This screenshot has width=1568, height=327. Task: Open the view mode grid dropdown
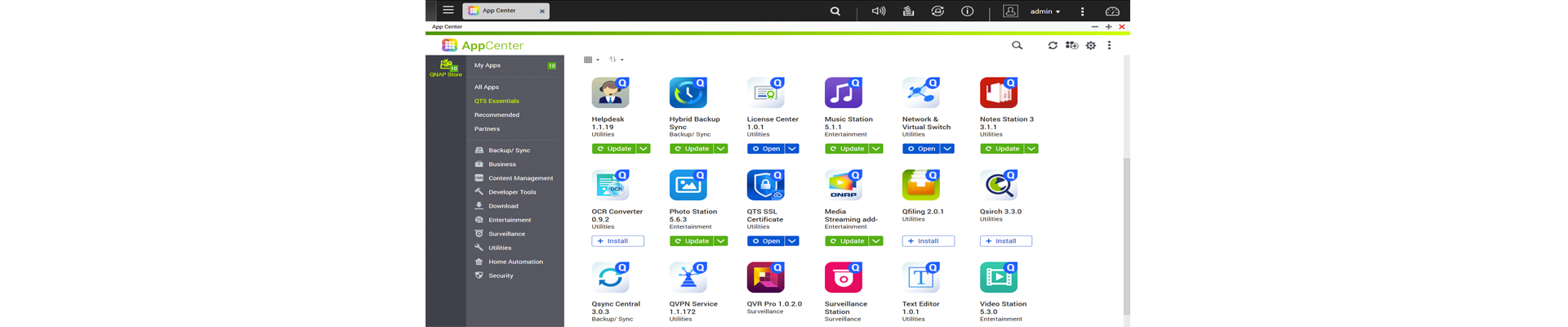coord(591,60)
